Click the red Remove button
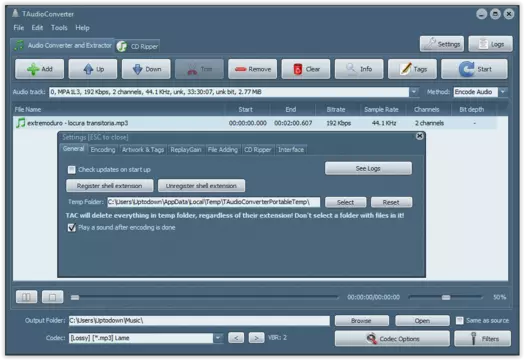This screenshot has height=360, width=524. point(253,69)
